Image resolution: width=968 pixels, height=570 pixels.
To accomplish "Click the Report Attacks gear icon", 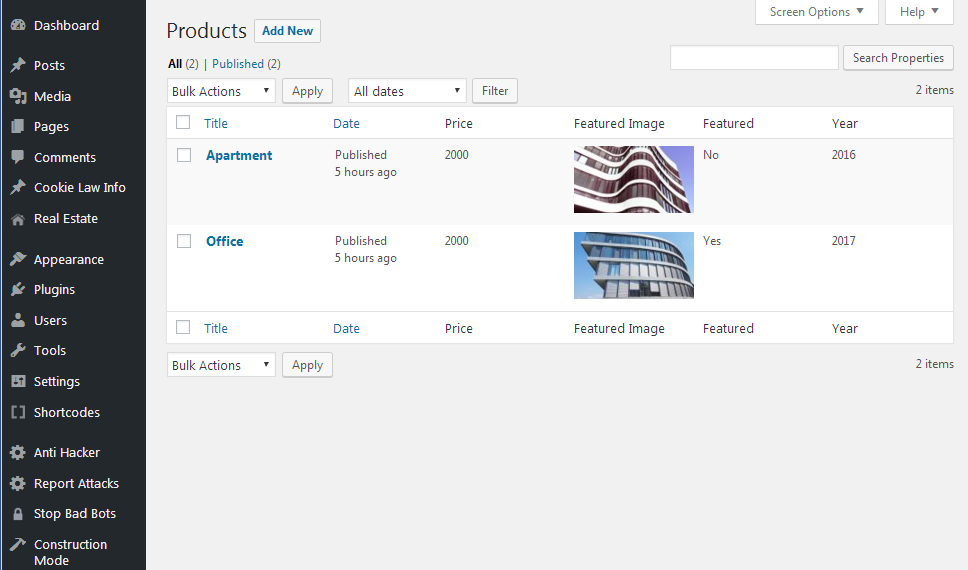I will click(x=18, y=484).
